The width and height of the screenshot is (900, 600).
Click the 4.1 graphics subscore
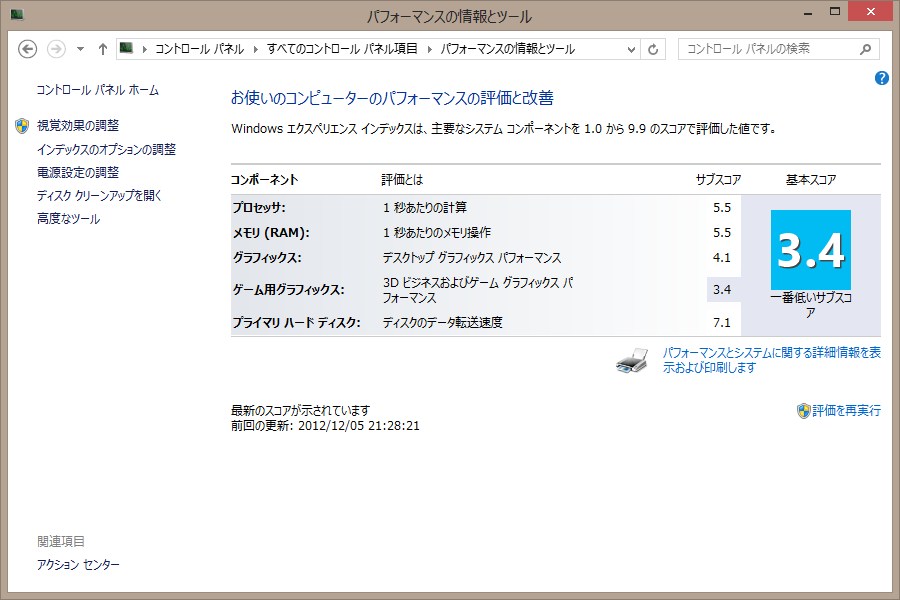click(722, 258)
